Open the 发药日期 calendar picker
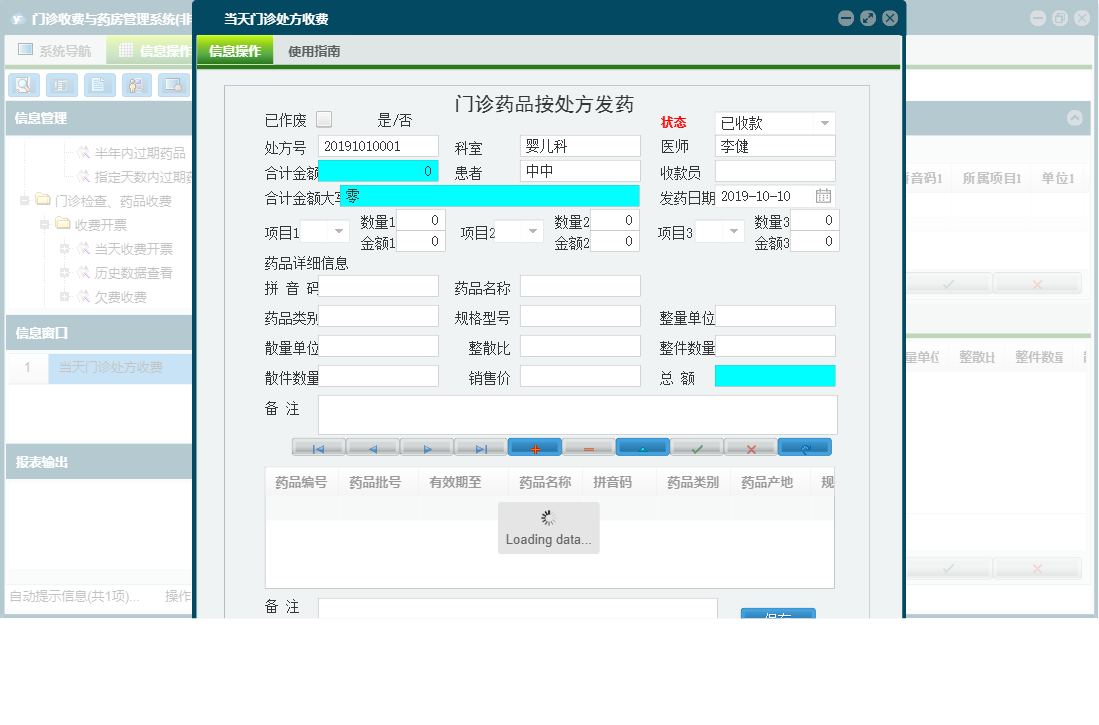The image size is (1099, 725). [823, 196]
